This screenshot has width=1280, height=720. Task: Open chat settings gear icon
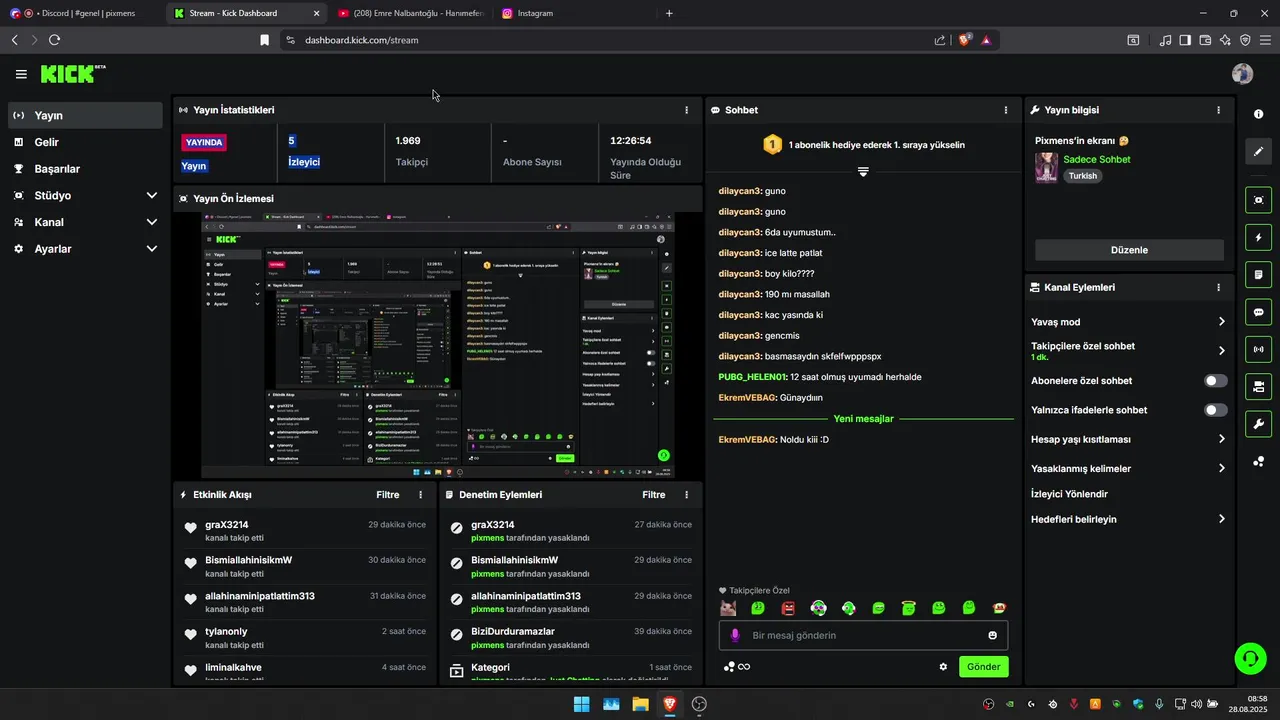pyautogui.click(x=942, y=667)
